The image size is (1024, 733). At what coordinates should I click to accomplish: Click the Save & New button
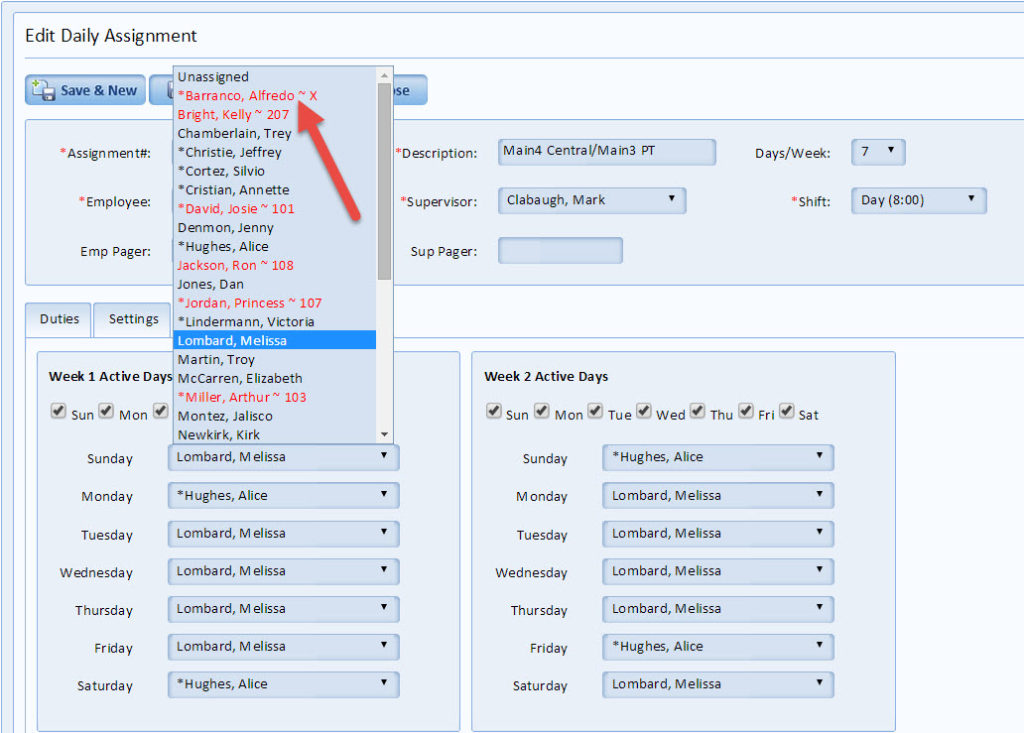(x=86, y=90)
